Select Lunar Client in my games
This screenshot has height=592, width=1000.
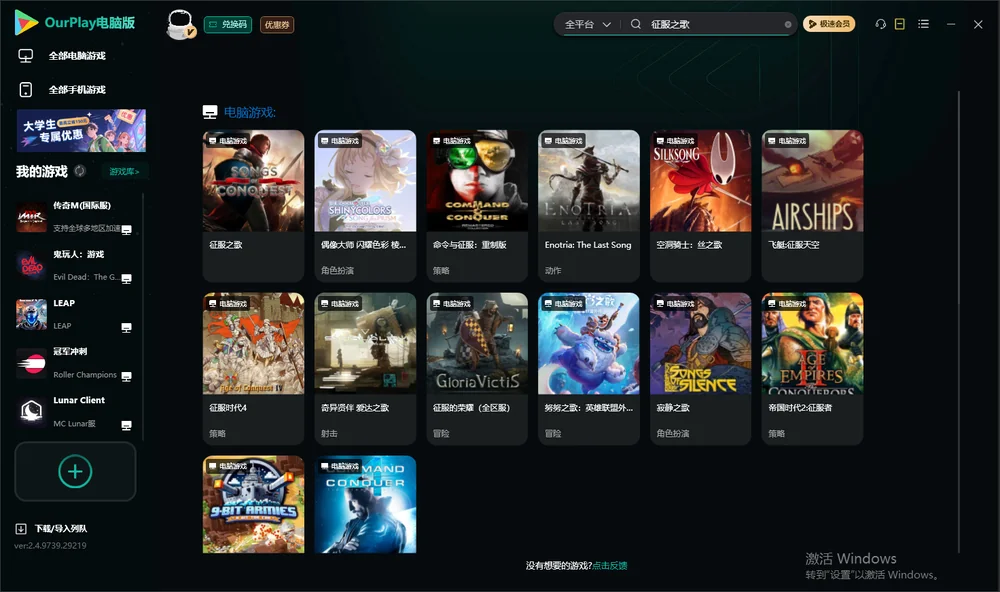[x=75, y=411]
